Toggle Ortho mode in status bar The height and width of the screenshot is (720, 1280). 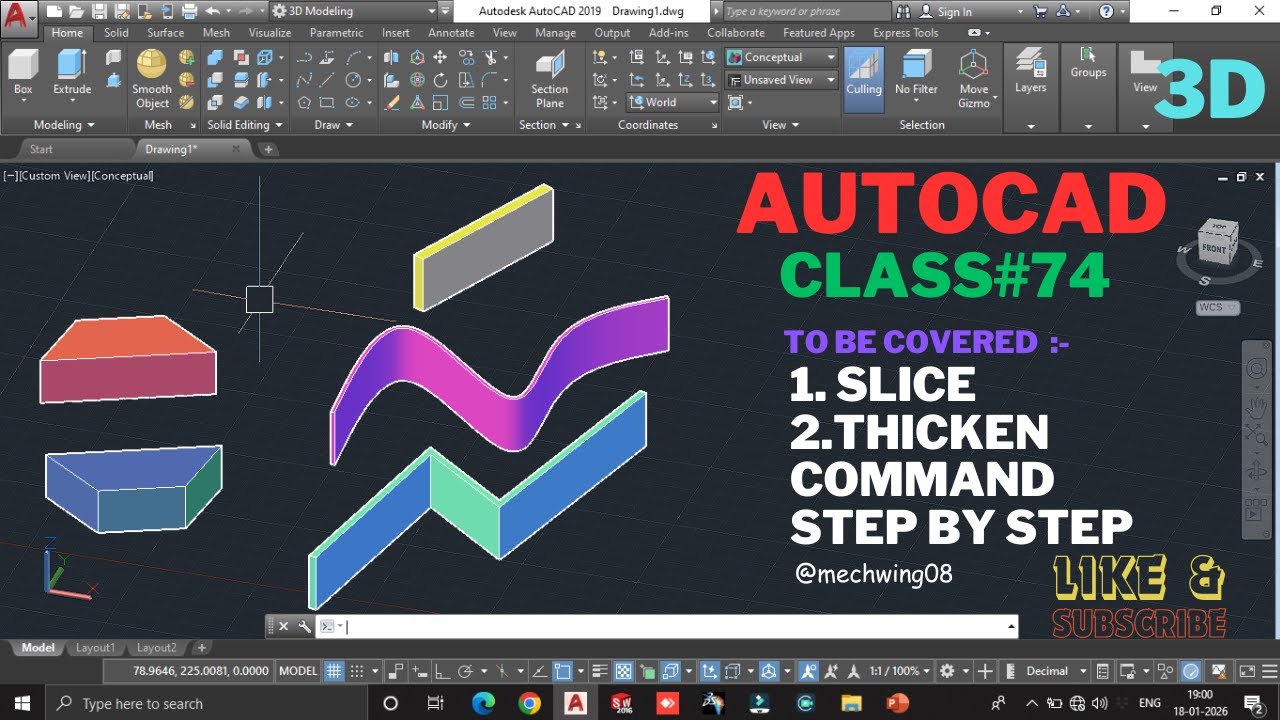point(442,671)
